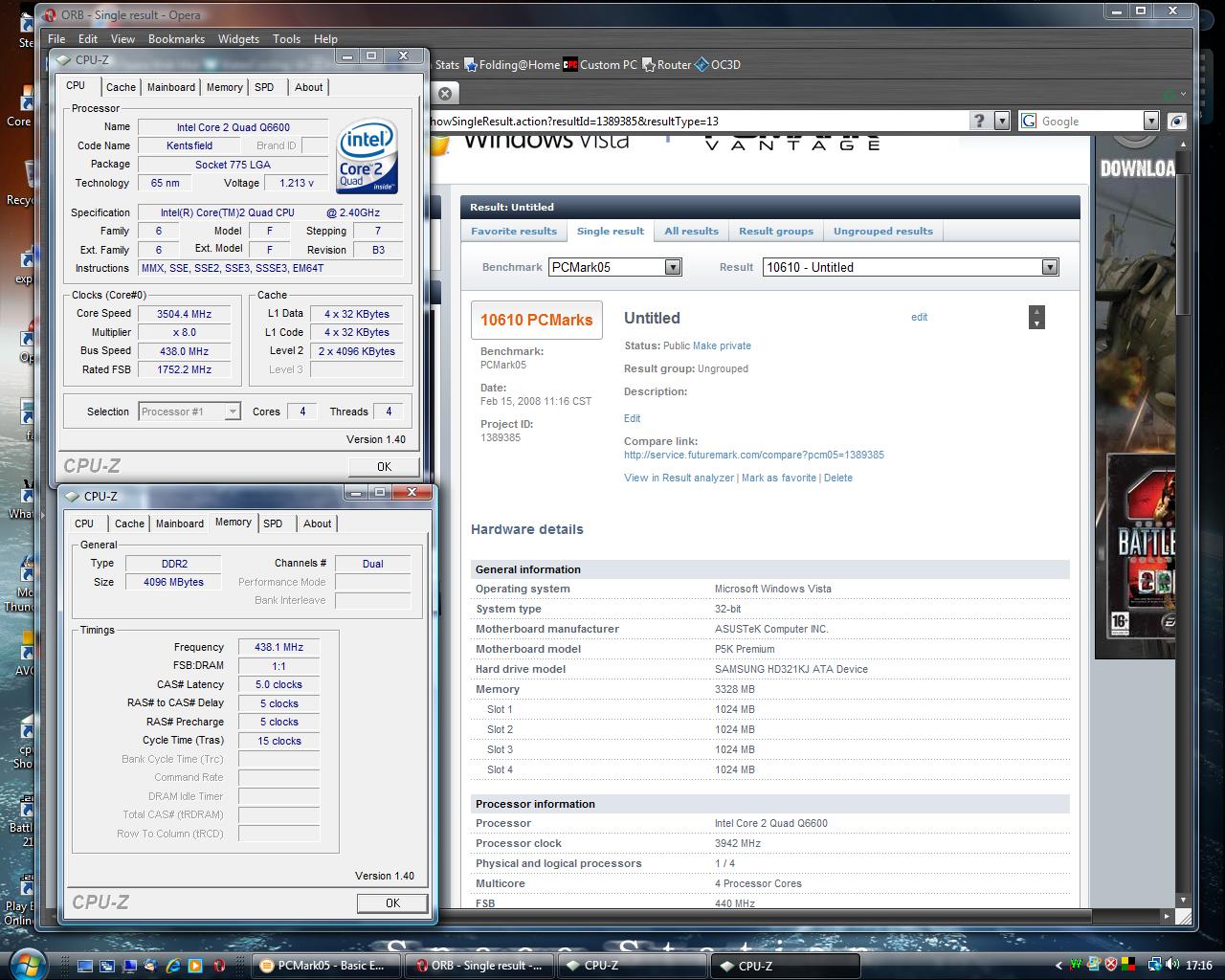Show hidden system tray icons arrow
The image size is (1225, 980).
point(1058,966)
